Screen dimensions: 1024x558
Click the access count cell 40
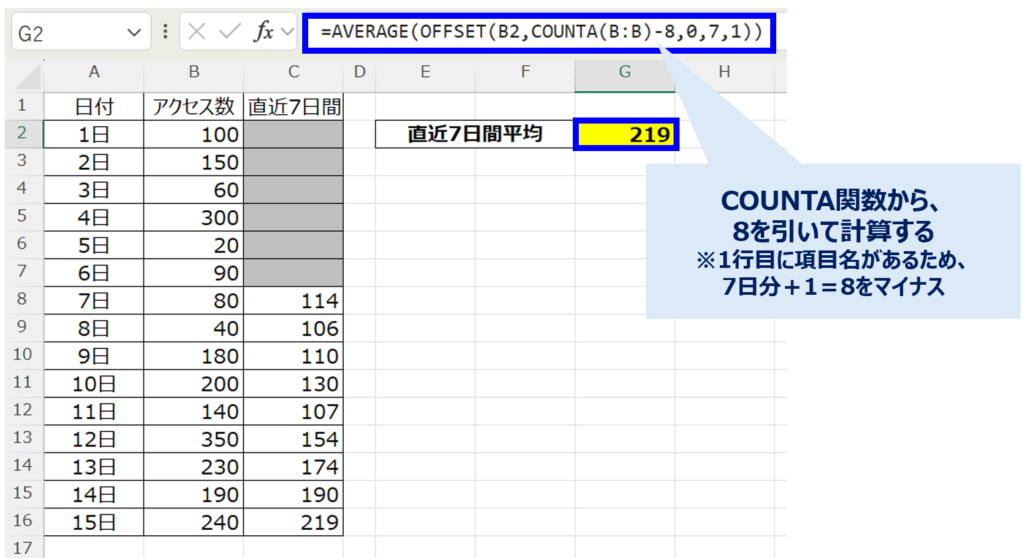point(194,328)
